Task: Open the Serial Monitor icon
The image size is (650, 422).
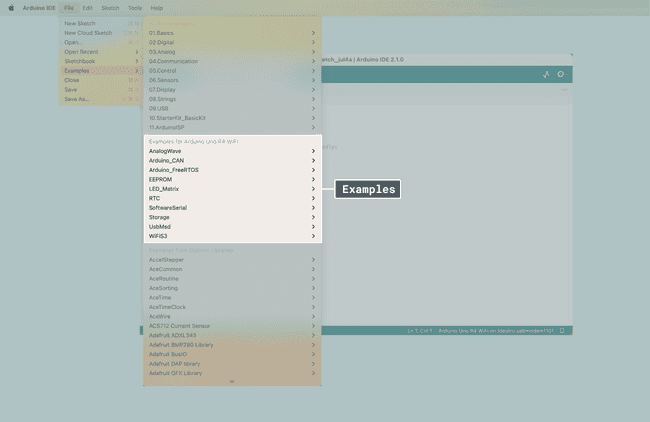Action: [x=561, y=74]
